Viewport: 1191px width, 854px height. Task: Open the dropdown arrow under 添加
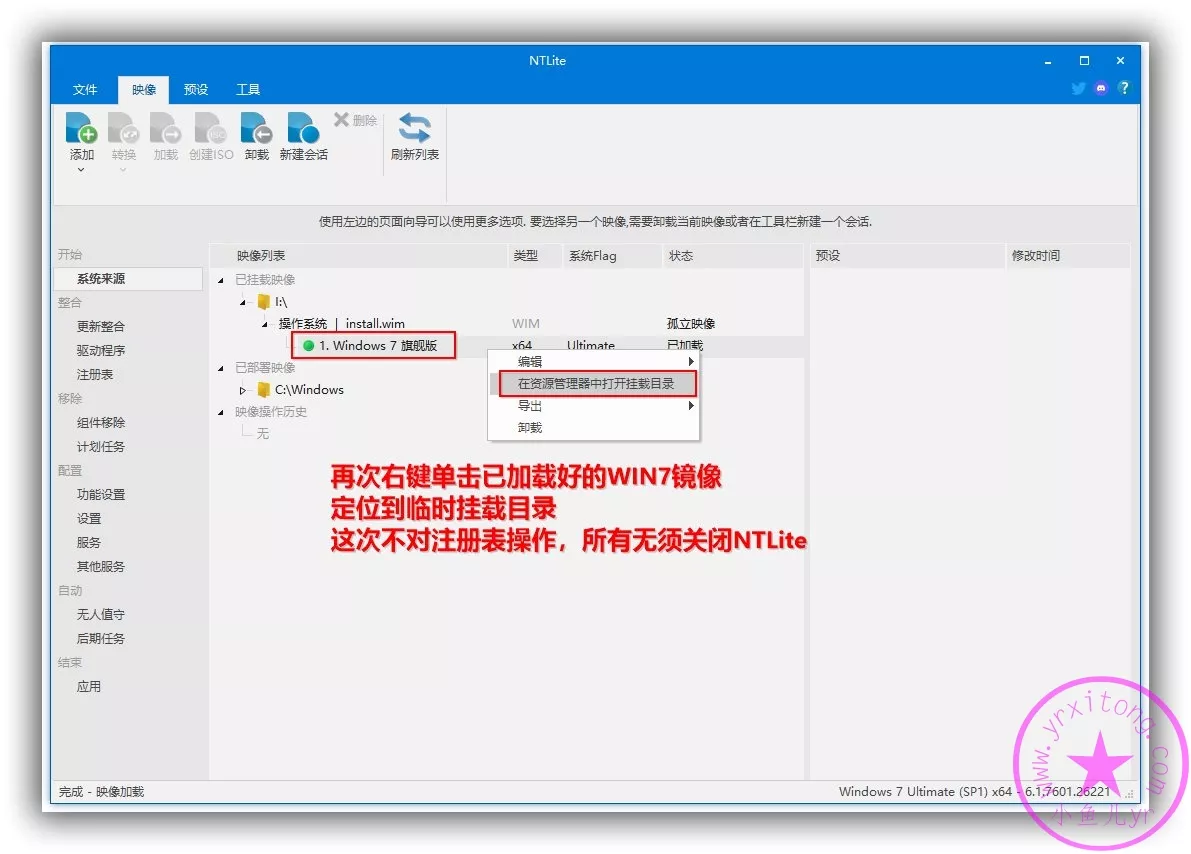[x=81, y=170]
